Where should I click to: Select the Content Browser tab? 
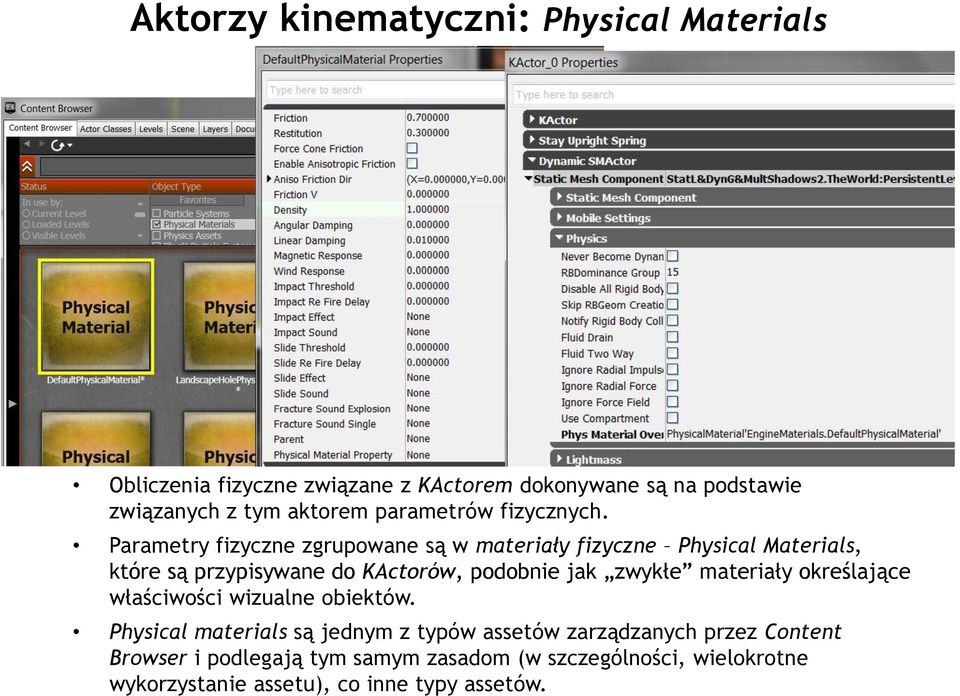[40, 128]
